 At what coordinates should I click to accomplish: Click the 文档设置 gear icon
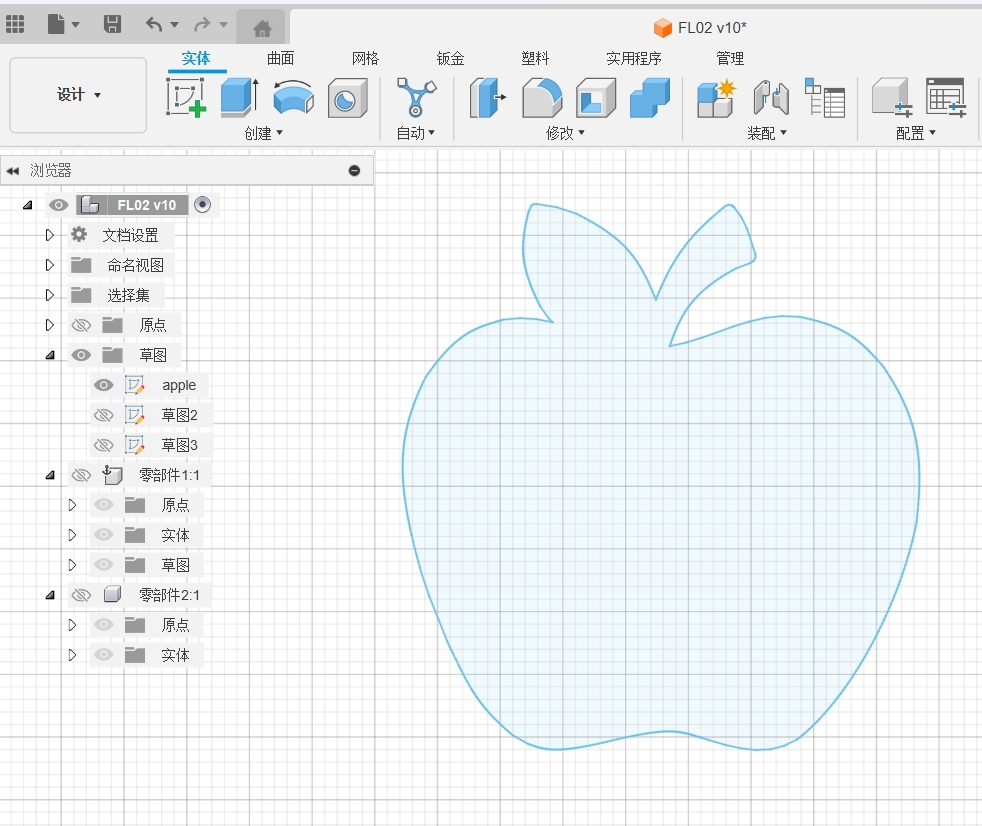[79, 235]
